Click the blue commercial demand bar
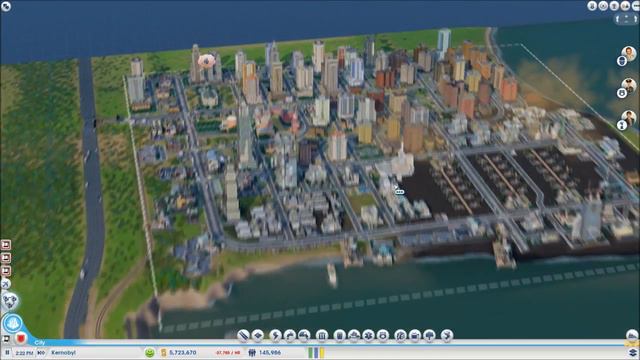 point(316,353)
